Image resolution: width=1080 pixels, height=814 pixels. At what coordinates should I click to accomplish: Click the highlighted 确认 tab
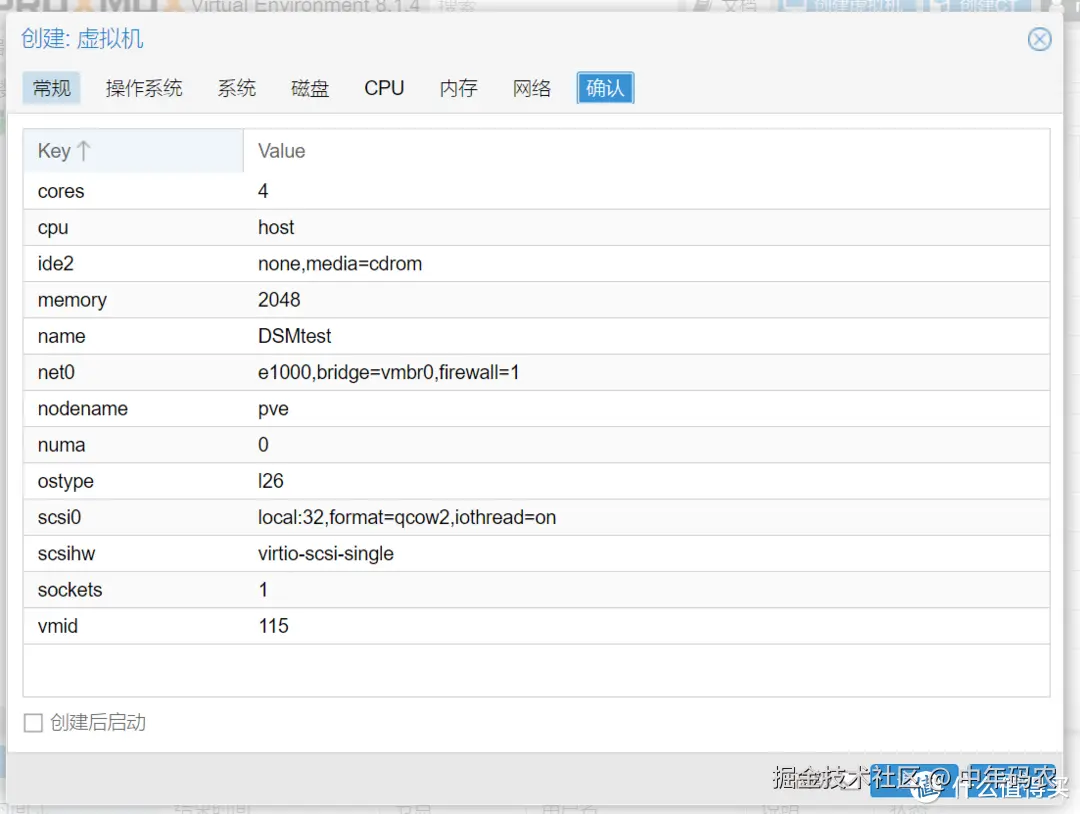[x=605, y=88]
